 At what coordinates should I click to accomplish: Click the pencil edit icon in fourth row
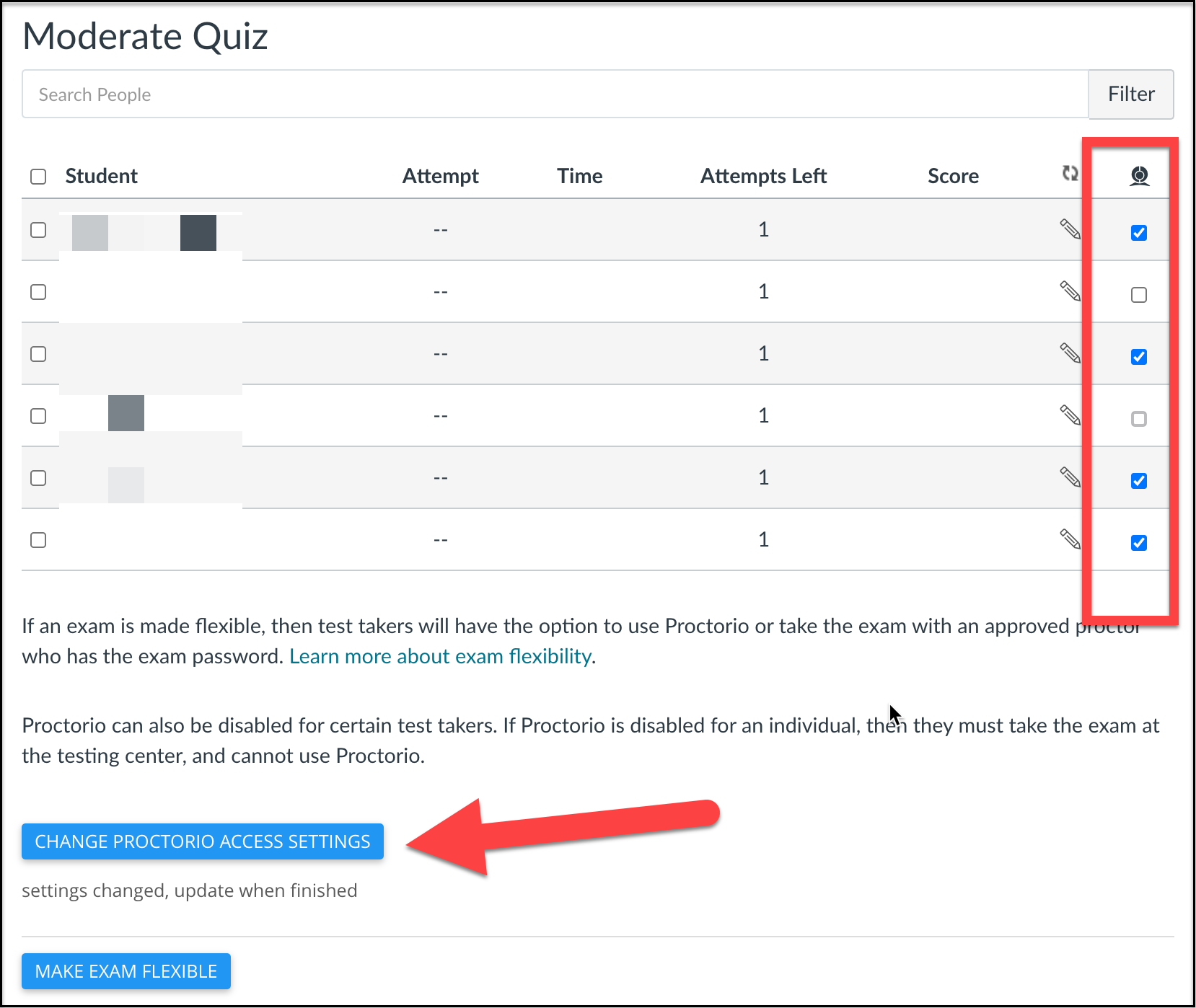[1070, 415]
